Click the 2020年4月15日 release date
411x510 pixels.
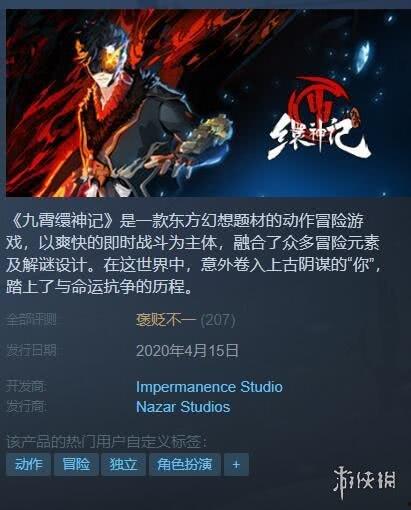coord(187,351)
